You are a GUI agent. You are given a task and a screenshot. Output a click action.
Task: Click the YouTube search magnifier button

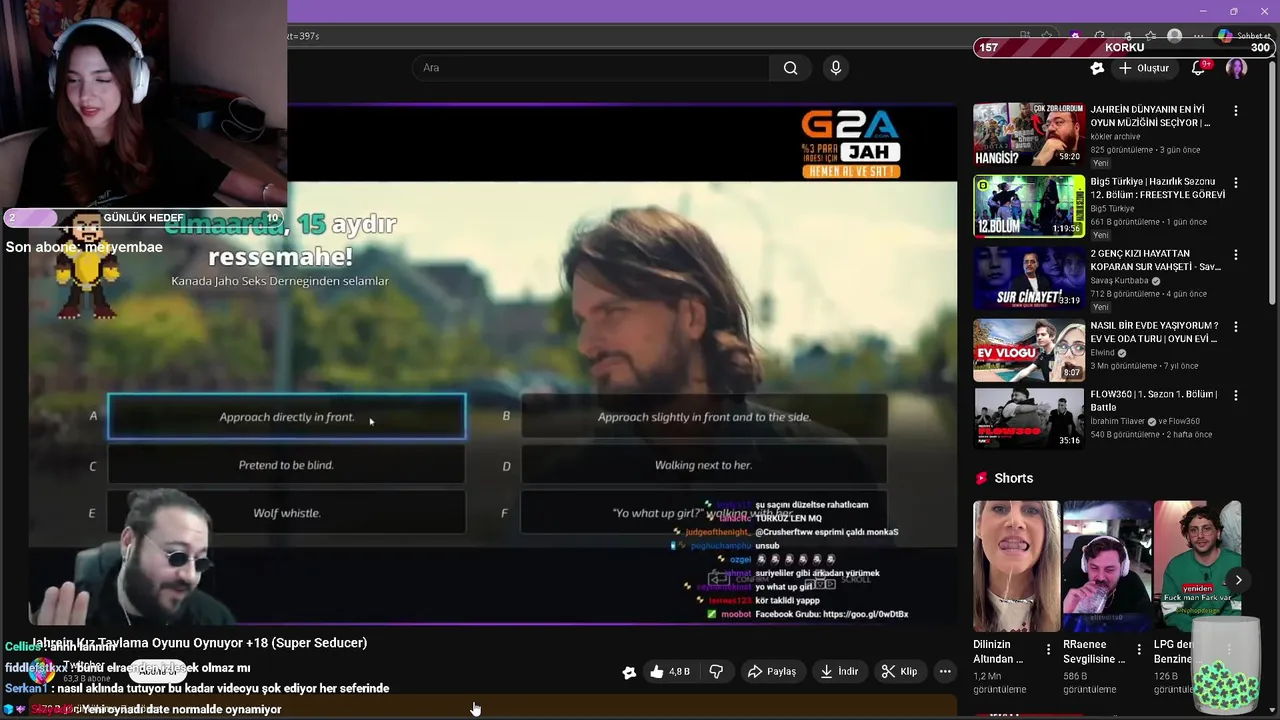pos(790,68)
